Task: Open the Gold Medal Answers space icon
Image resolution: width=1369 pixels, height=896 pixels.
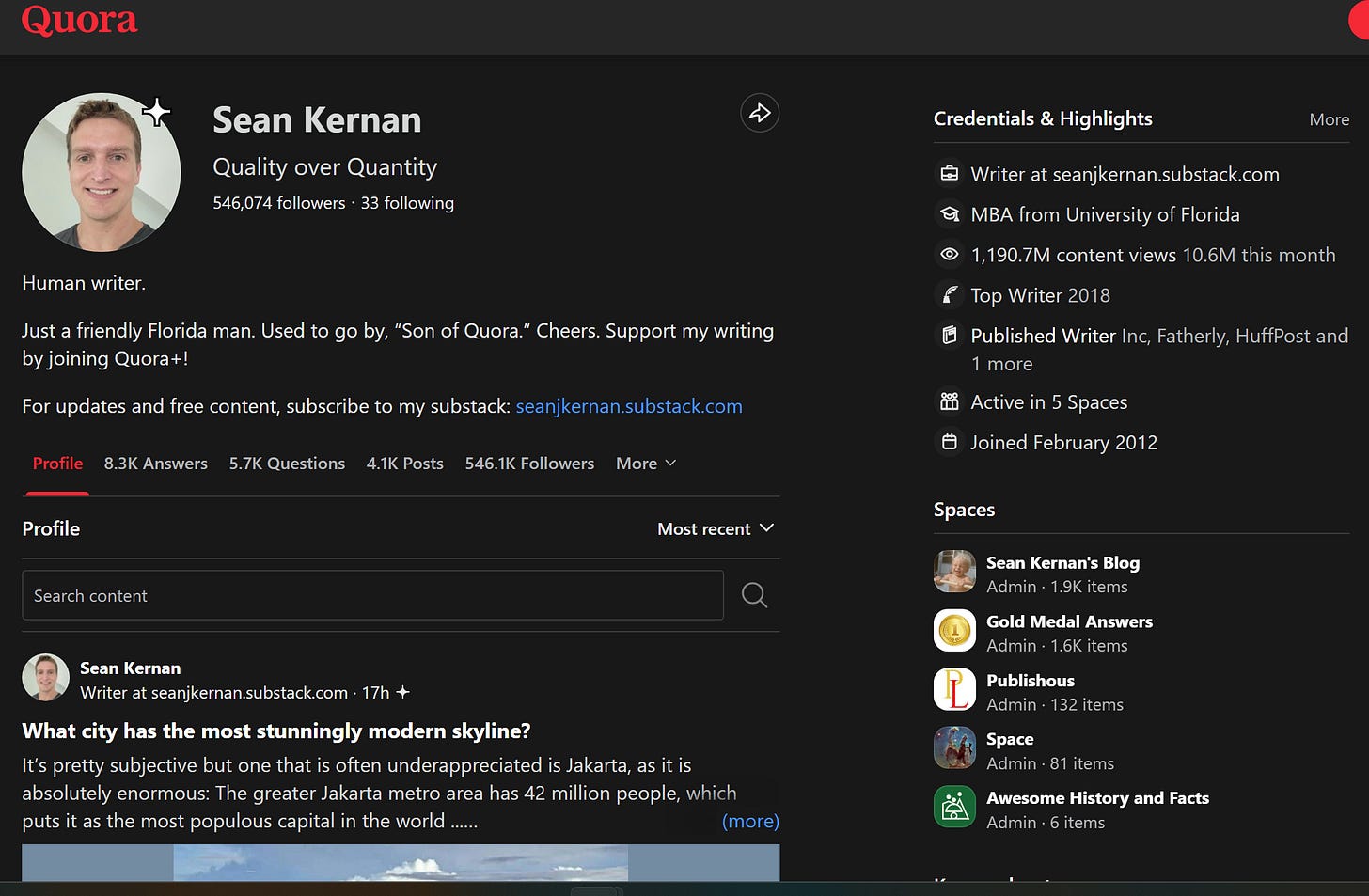Action: (x=954, y=631)
